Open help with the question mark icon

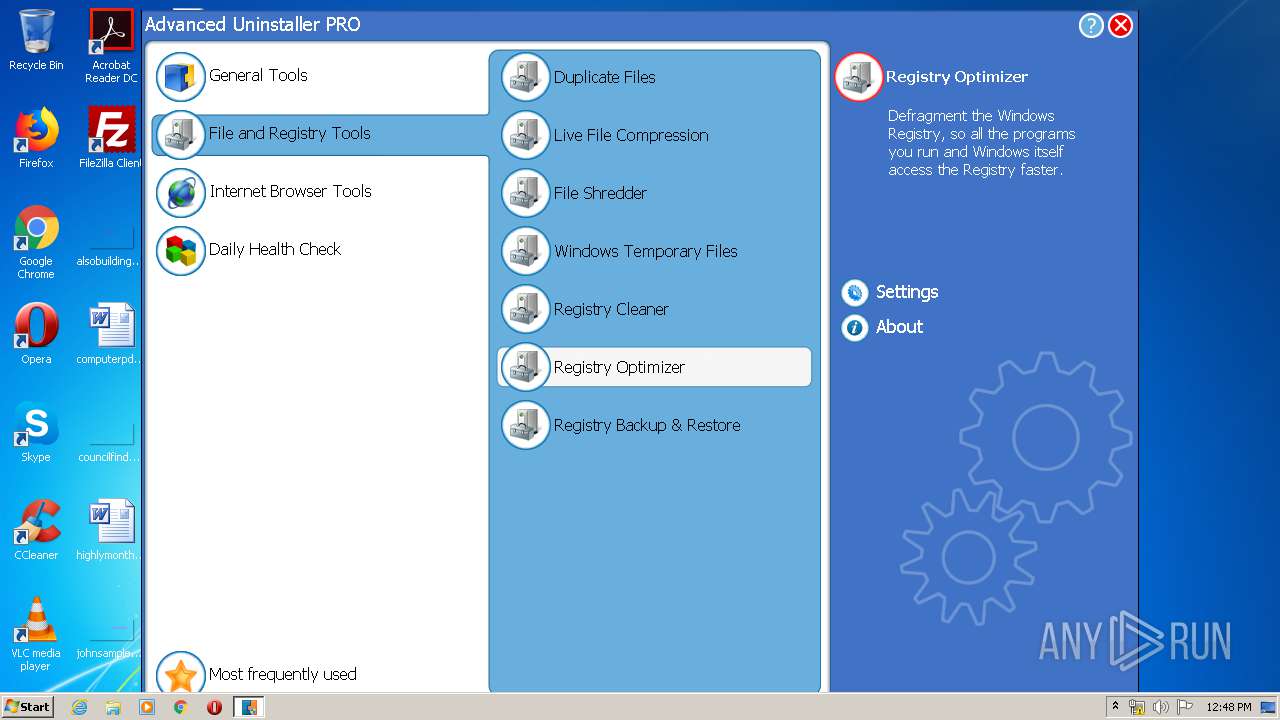1091,26
